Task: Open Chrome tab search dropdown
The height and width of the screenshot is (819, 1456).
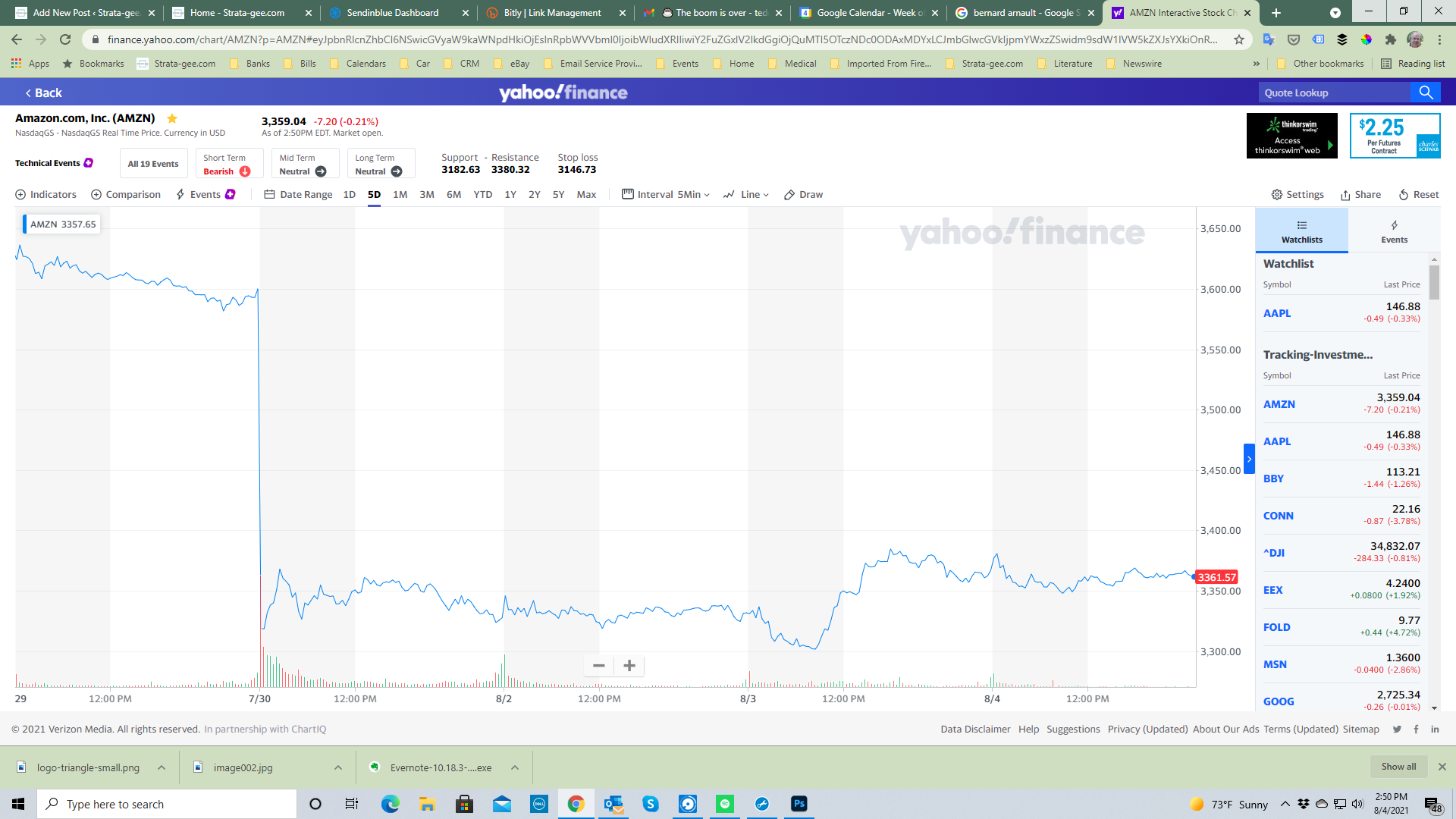Action: 1335,13
